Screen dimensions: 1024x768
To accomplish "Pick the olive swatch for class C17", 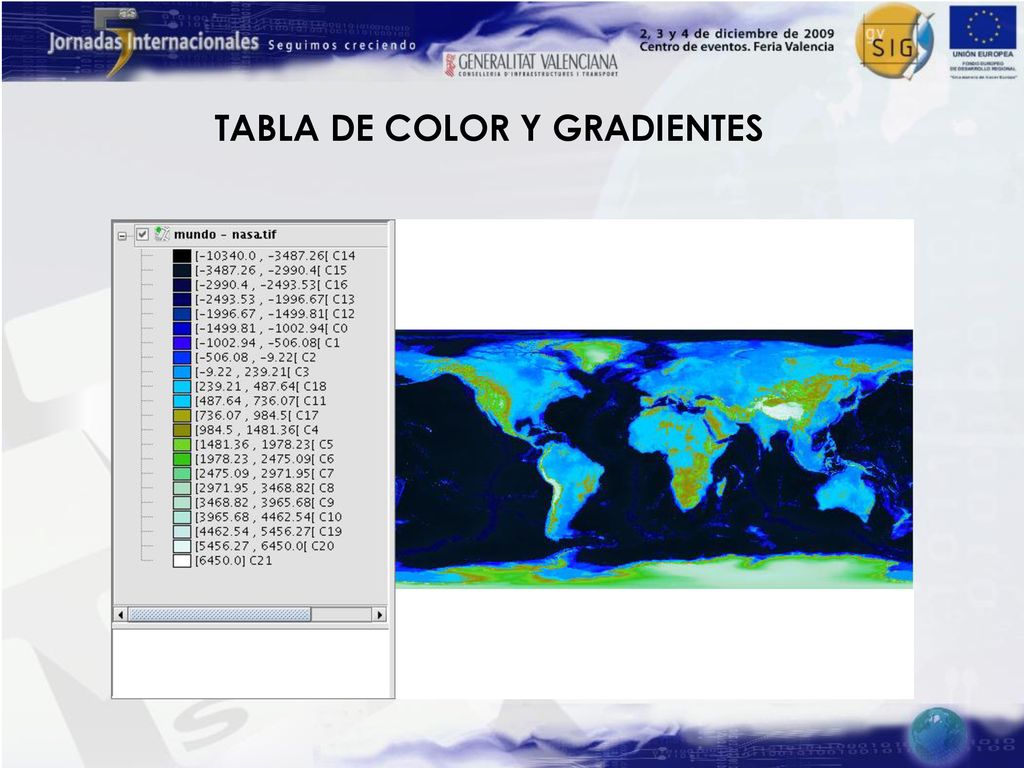I will pyautogui.click(x=182, y=415).
